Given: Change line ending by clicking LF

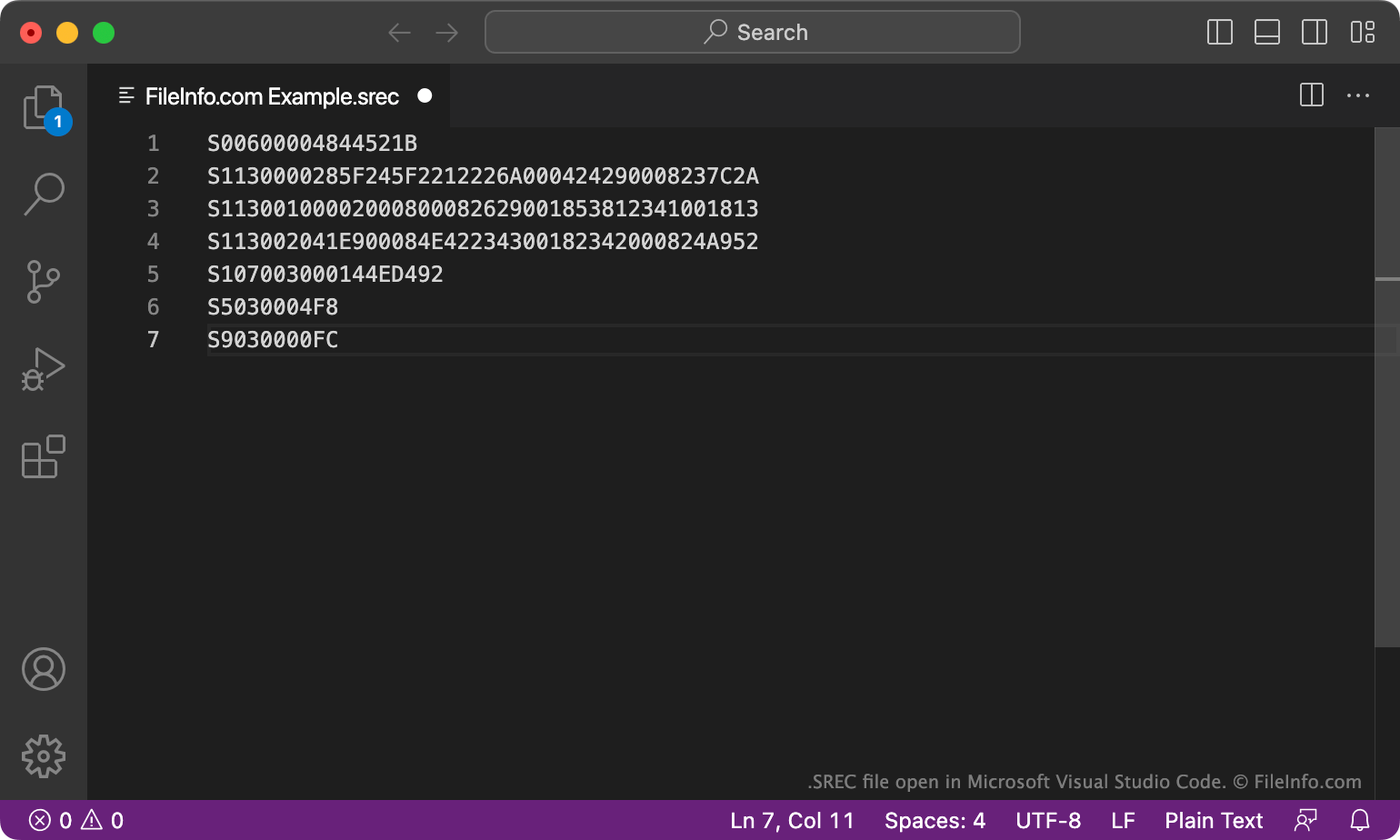Looking at the screenshot, I should point(1123,820).
